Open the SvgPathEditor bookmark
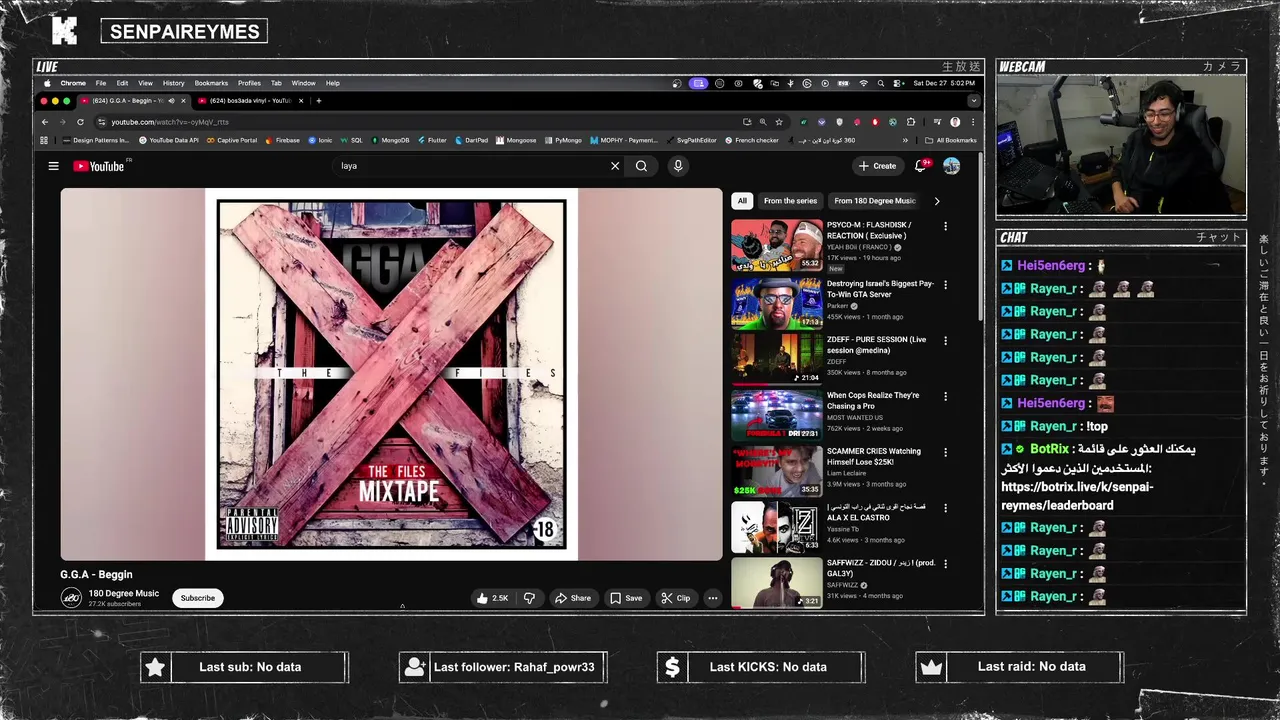Image resolution: width=1280 pixels, height=720 pixels. tap(692, 140)
